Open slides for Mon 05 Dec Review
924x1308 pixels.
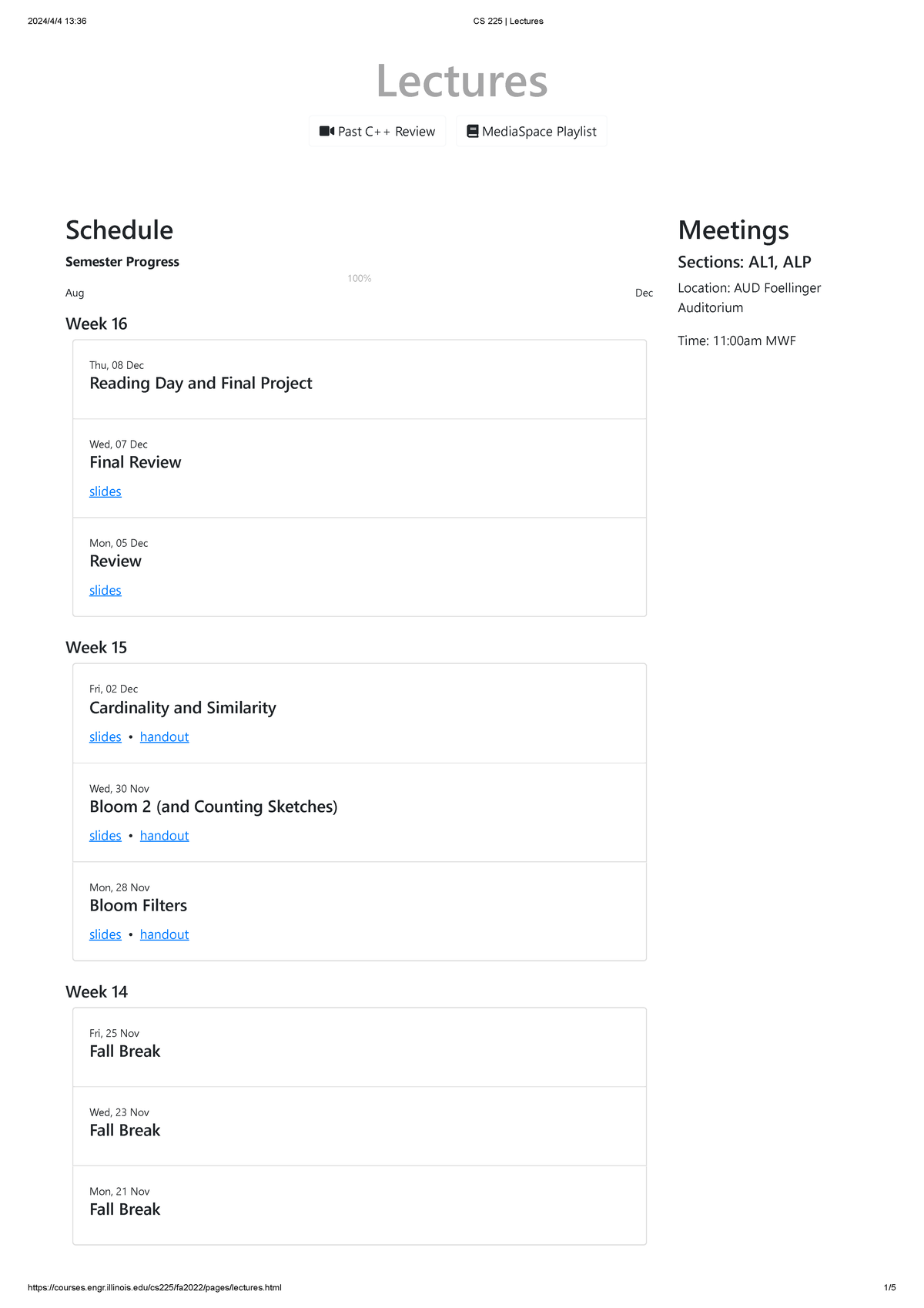click(105, 590)
